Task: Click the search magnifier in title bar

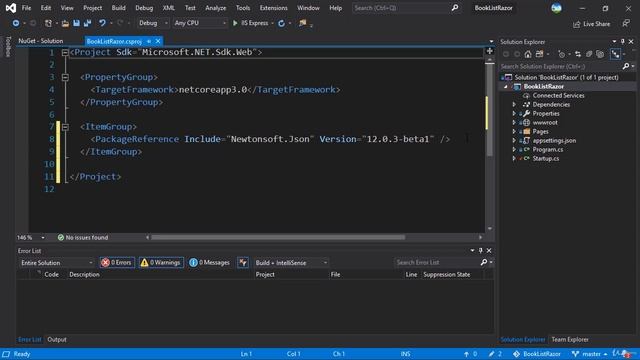Action: [455, 8]
